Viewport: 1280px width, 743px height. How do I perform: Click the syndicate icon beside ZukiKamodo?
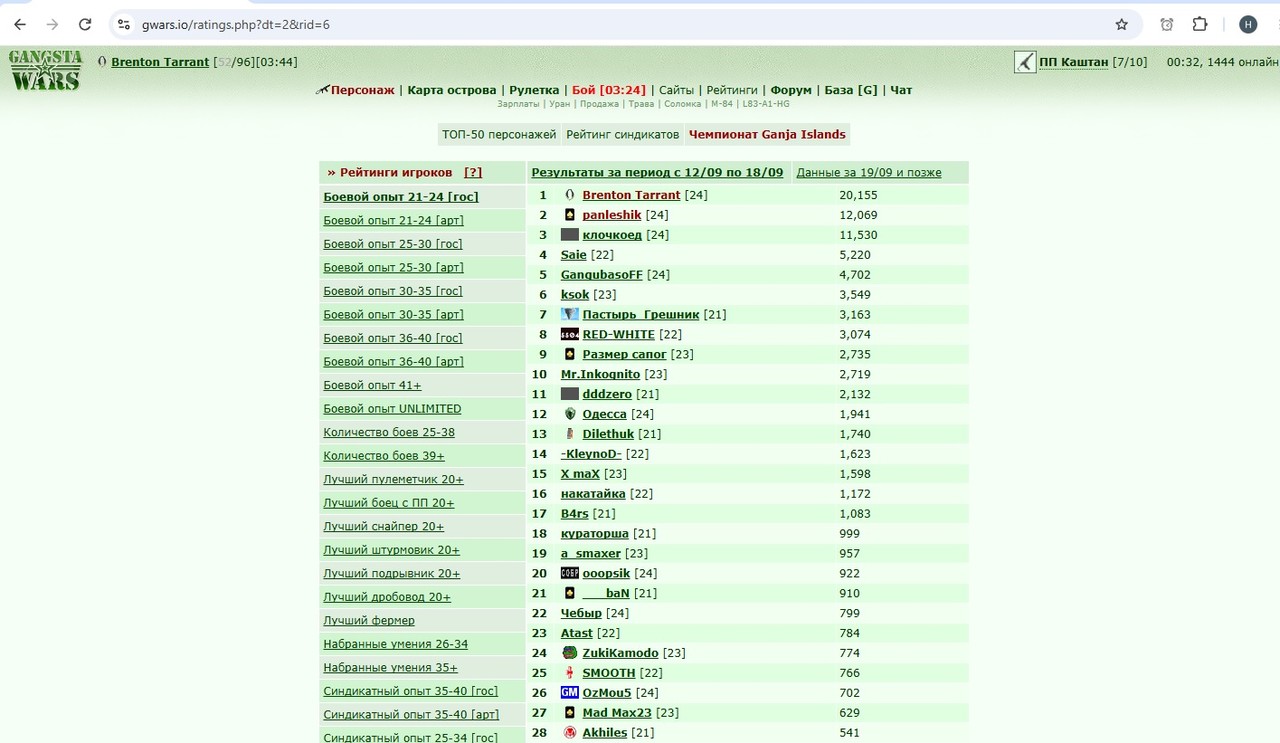coord(570,653)
